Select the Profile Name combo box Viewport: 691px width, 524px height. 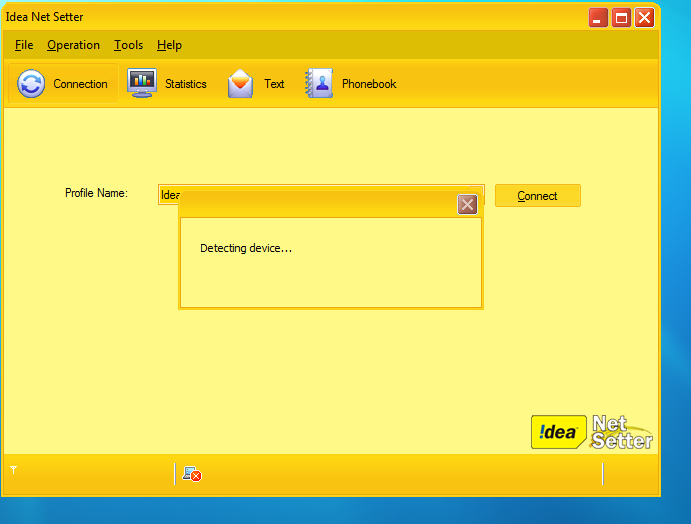[x=321, y=194]
